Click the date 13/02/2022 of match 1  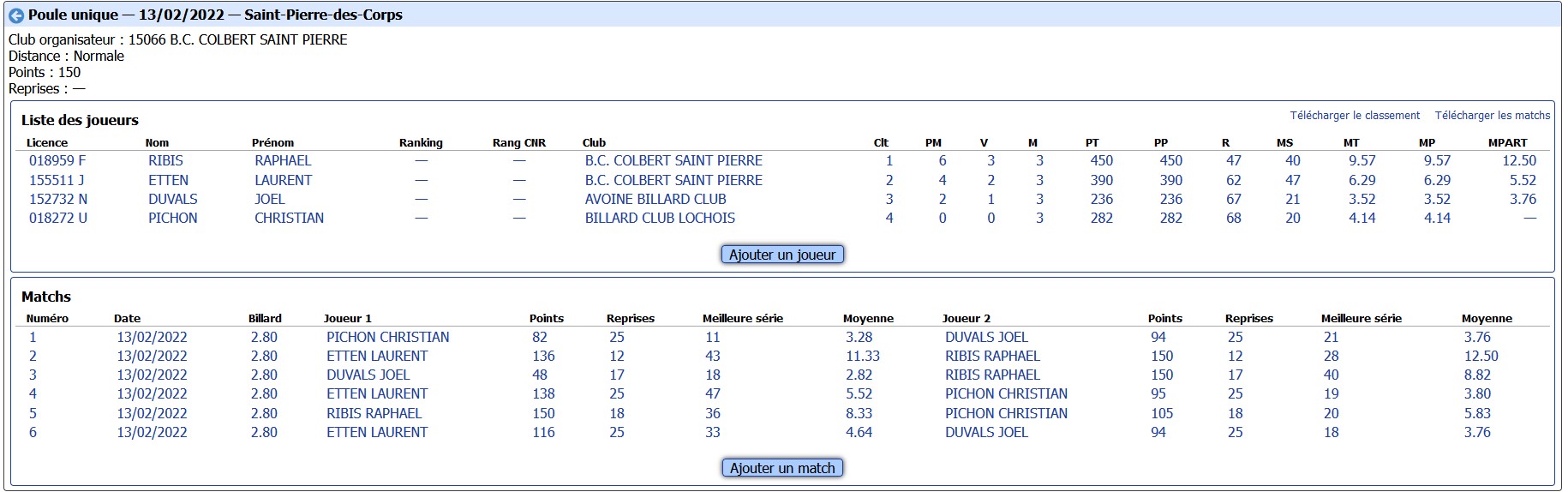click(x=152, y=337)
